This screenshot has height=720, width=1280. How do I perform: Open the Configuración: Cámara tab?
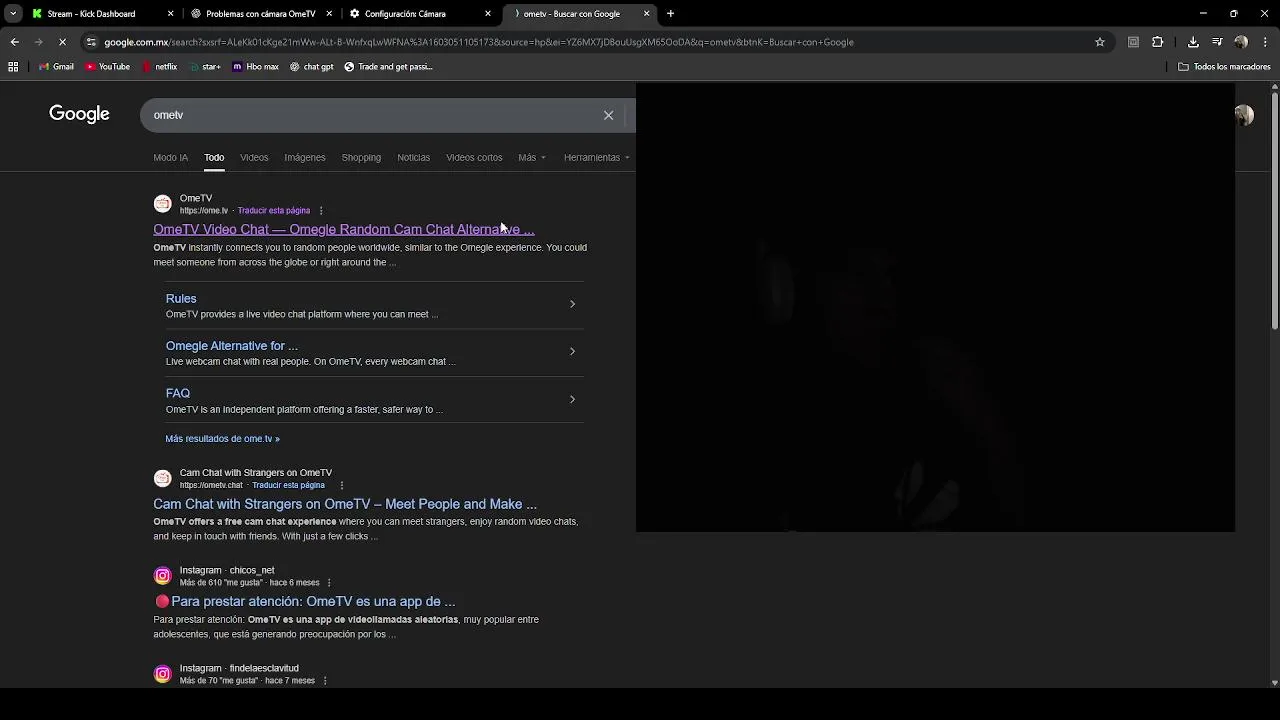[405, 14]
